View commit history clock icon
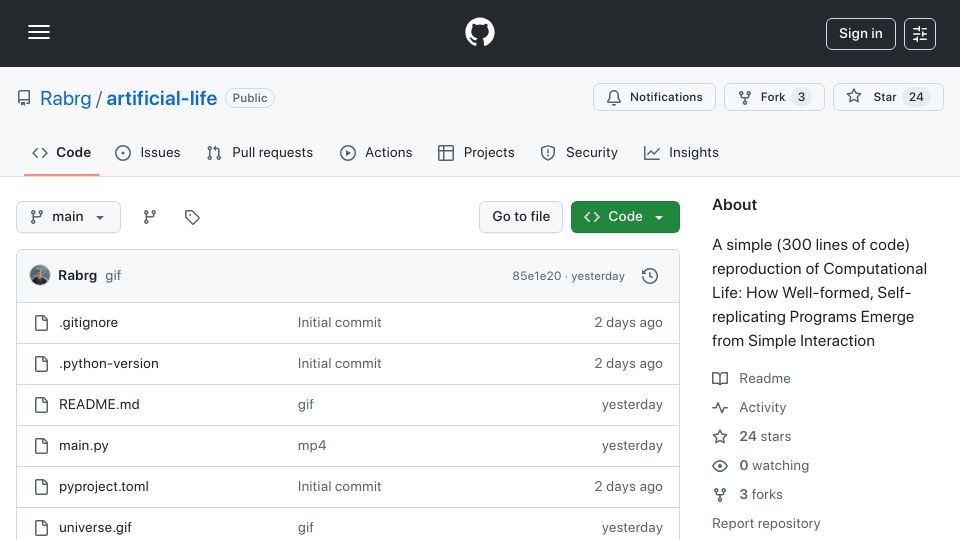The image size is (960, 540). coord(650,276)
